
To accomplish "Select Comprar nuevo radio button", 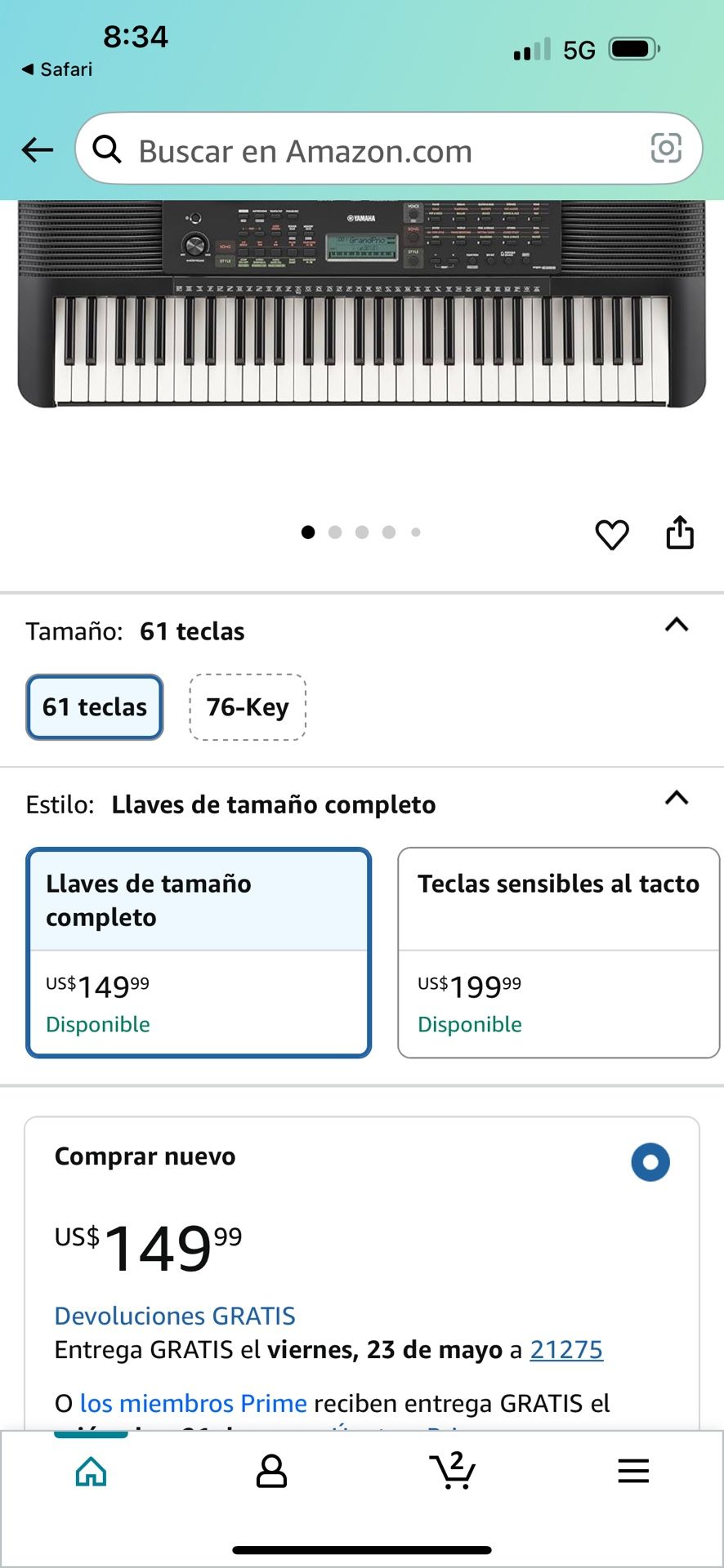I will [x=650, y=1161].
